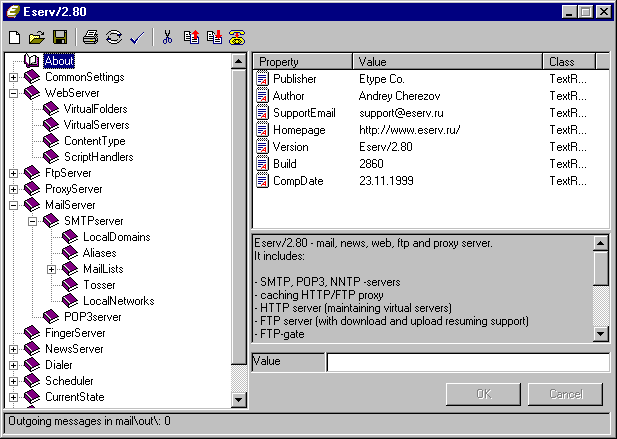Click the Outgoing messages status bar text
This screenshot has width=617, height=439.
click(89, 421)
